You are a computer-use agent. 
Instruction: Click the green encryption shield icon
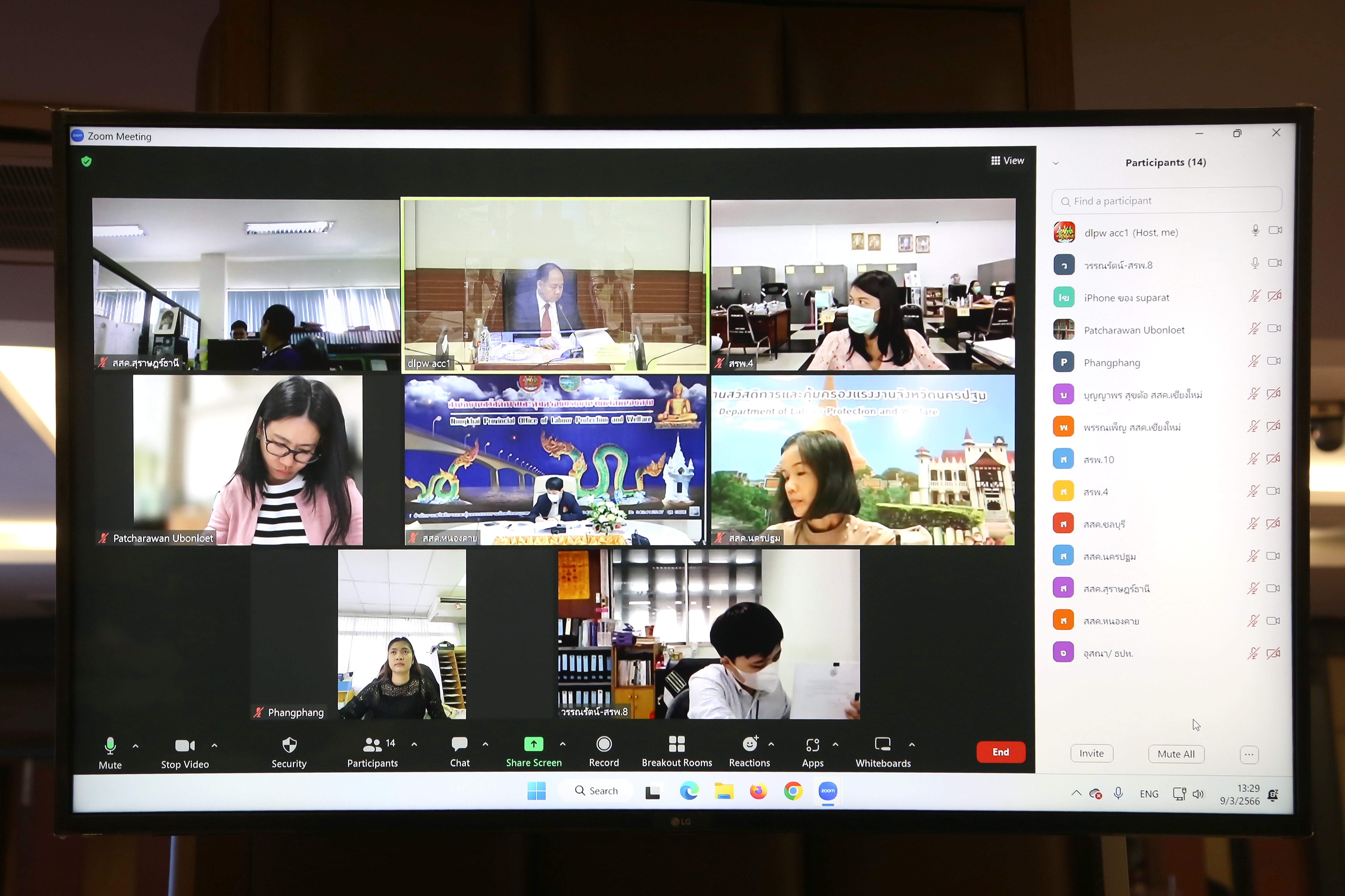pyautogui.click(x=86, y=162)
